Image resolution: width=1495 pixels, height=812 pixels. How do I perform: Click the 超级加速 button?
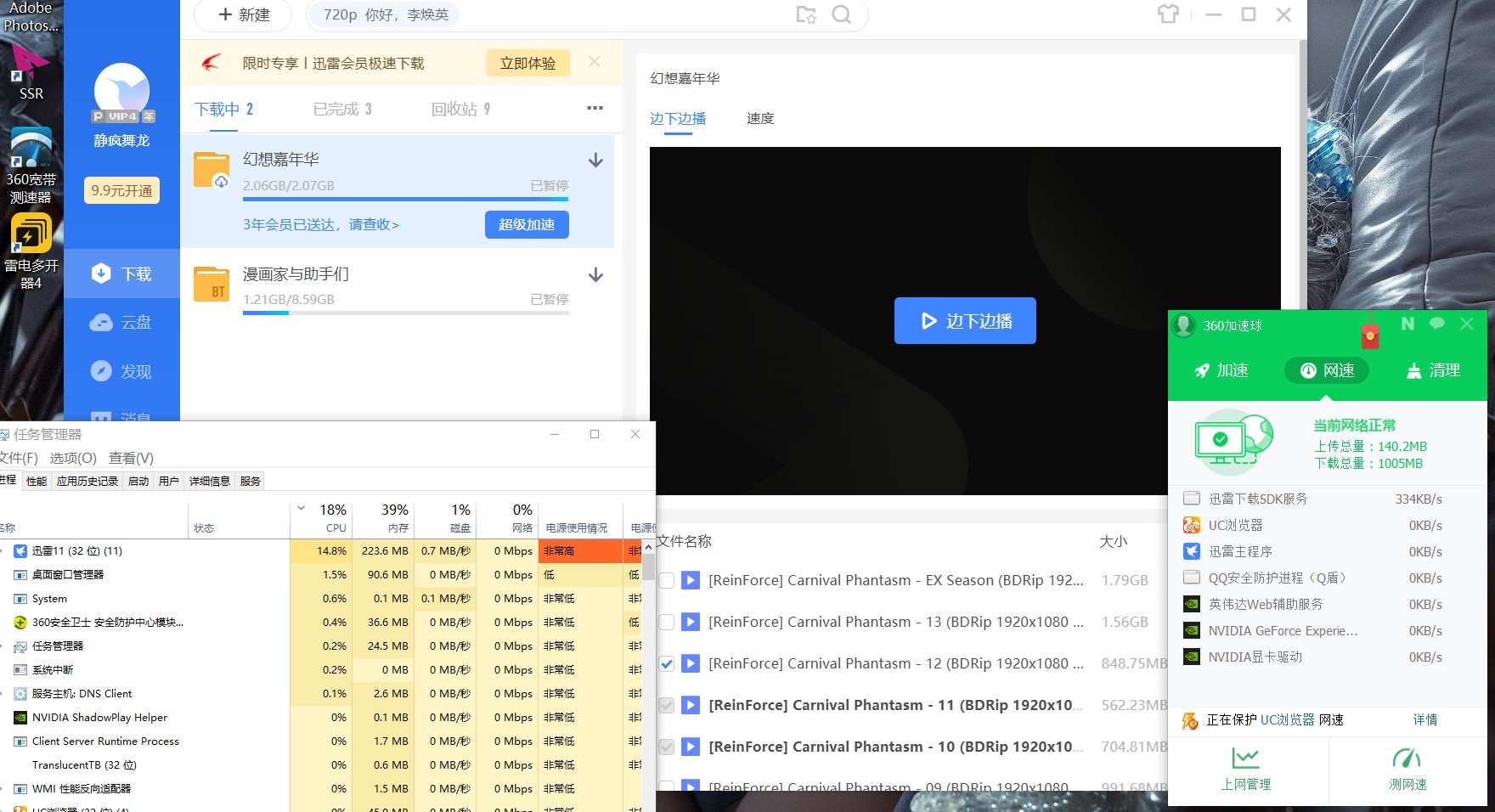coord(527,224)
